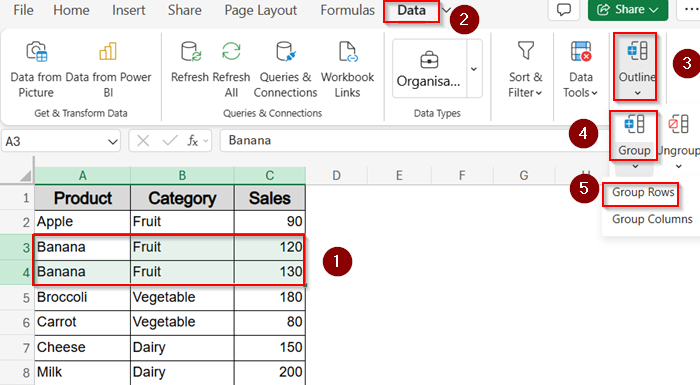Switch to the Formulas tab
Screen dimensions: 700x385
(347, 10)
